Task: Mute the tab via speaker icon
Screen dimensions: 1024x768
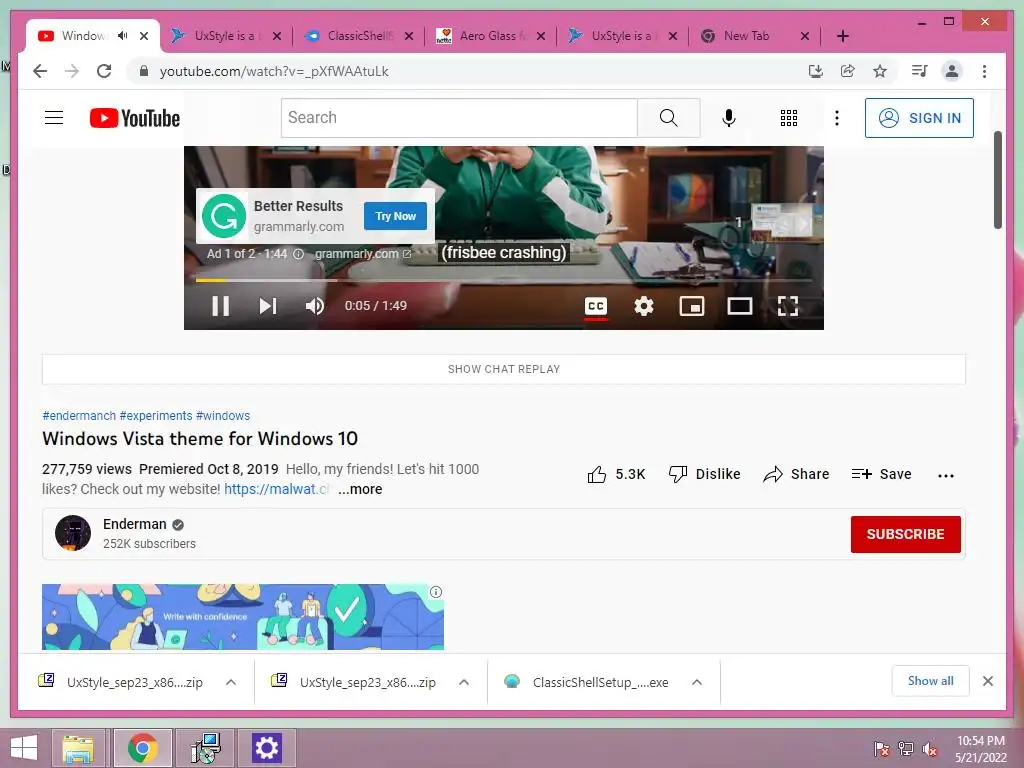Action: (x=122, y=35)
